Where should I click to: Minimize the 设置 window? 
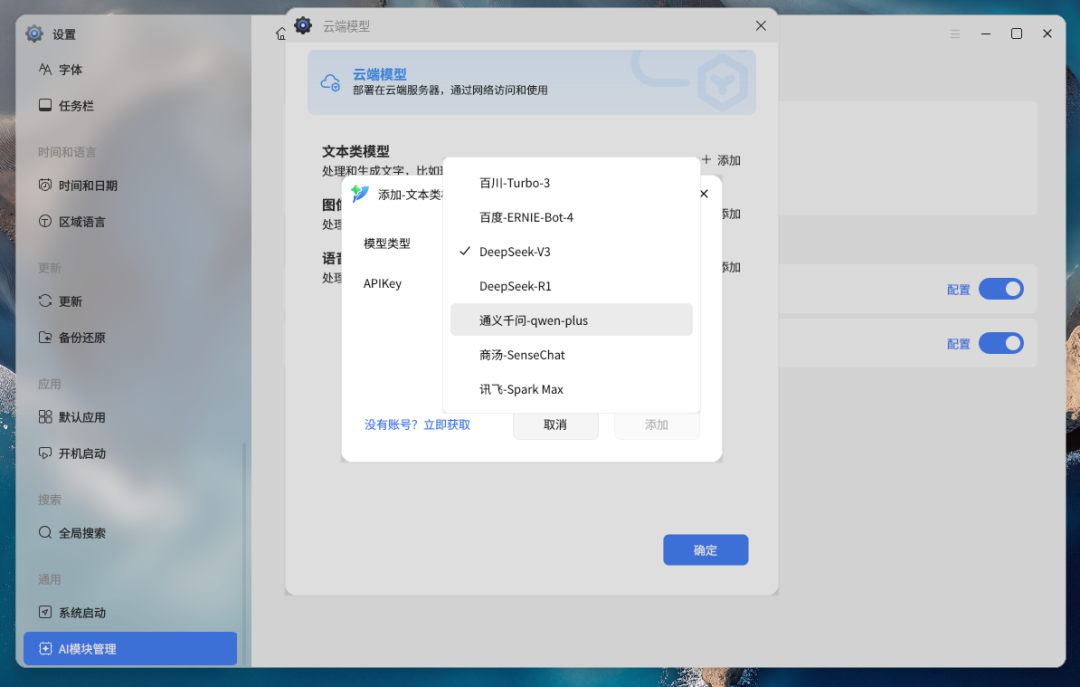pyautogui.click(x=986, y=34)
